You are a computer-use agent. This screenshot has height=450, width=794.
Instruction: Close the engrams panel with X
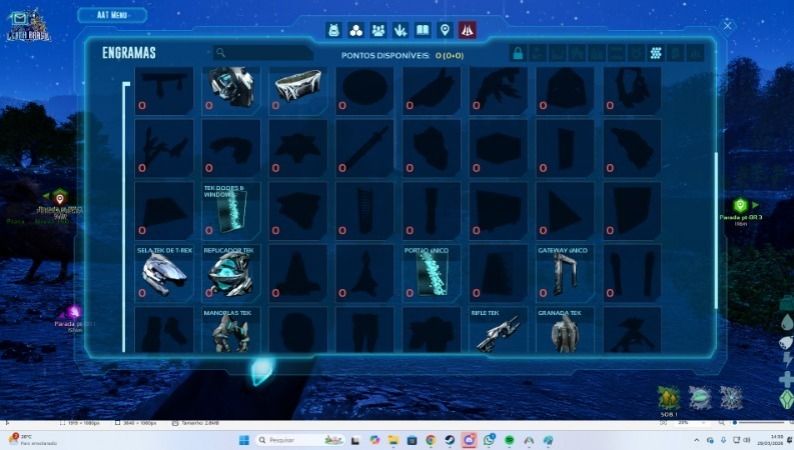[728, 26]
